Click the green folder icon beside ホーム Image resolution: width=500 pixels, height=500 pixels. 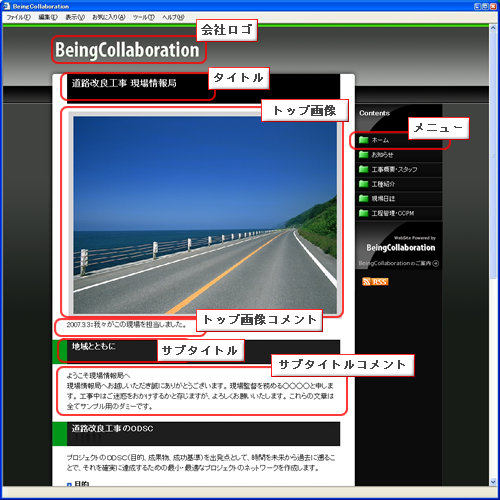(x=363, y=140)
